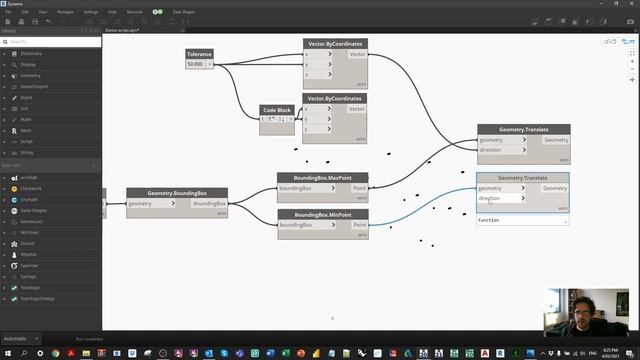Viewport: 640px width, 360px height.
Task: Click the Add-ons plus button
Action: [x=94, y=165]
